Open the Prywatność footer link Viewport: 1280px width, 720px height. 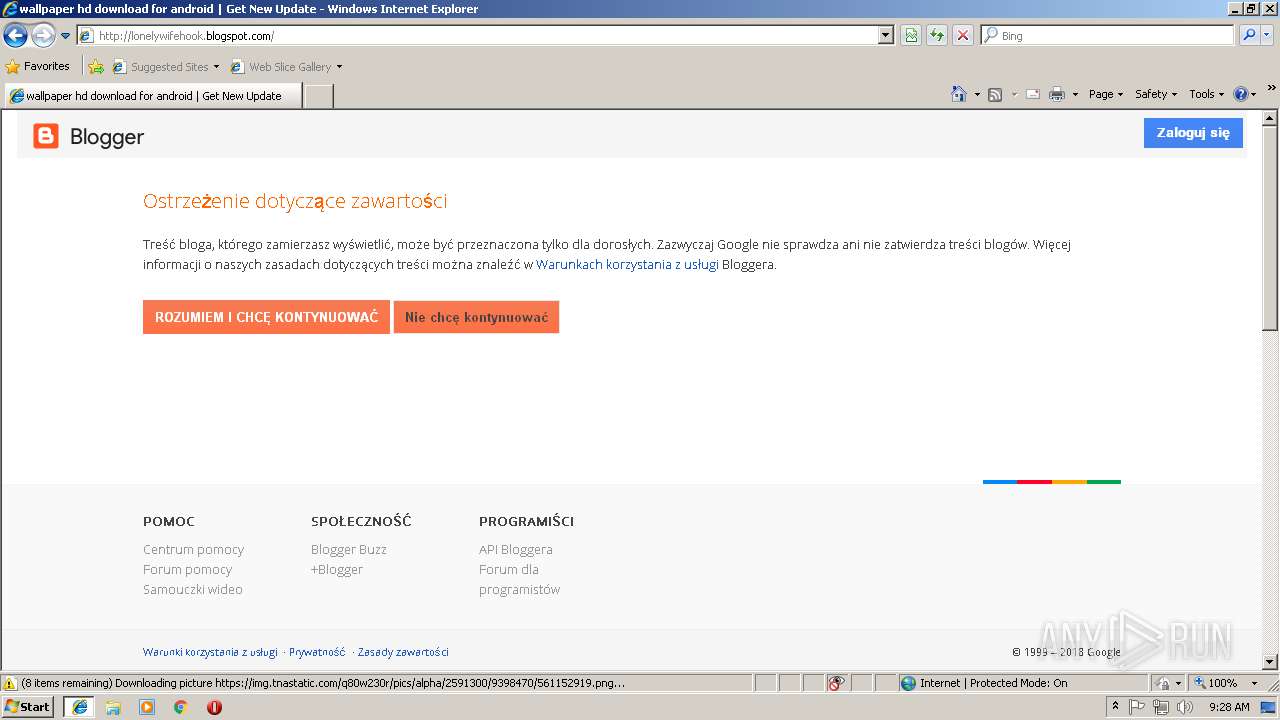317,652
